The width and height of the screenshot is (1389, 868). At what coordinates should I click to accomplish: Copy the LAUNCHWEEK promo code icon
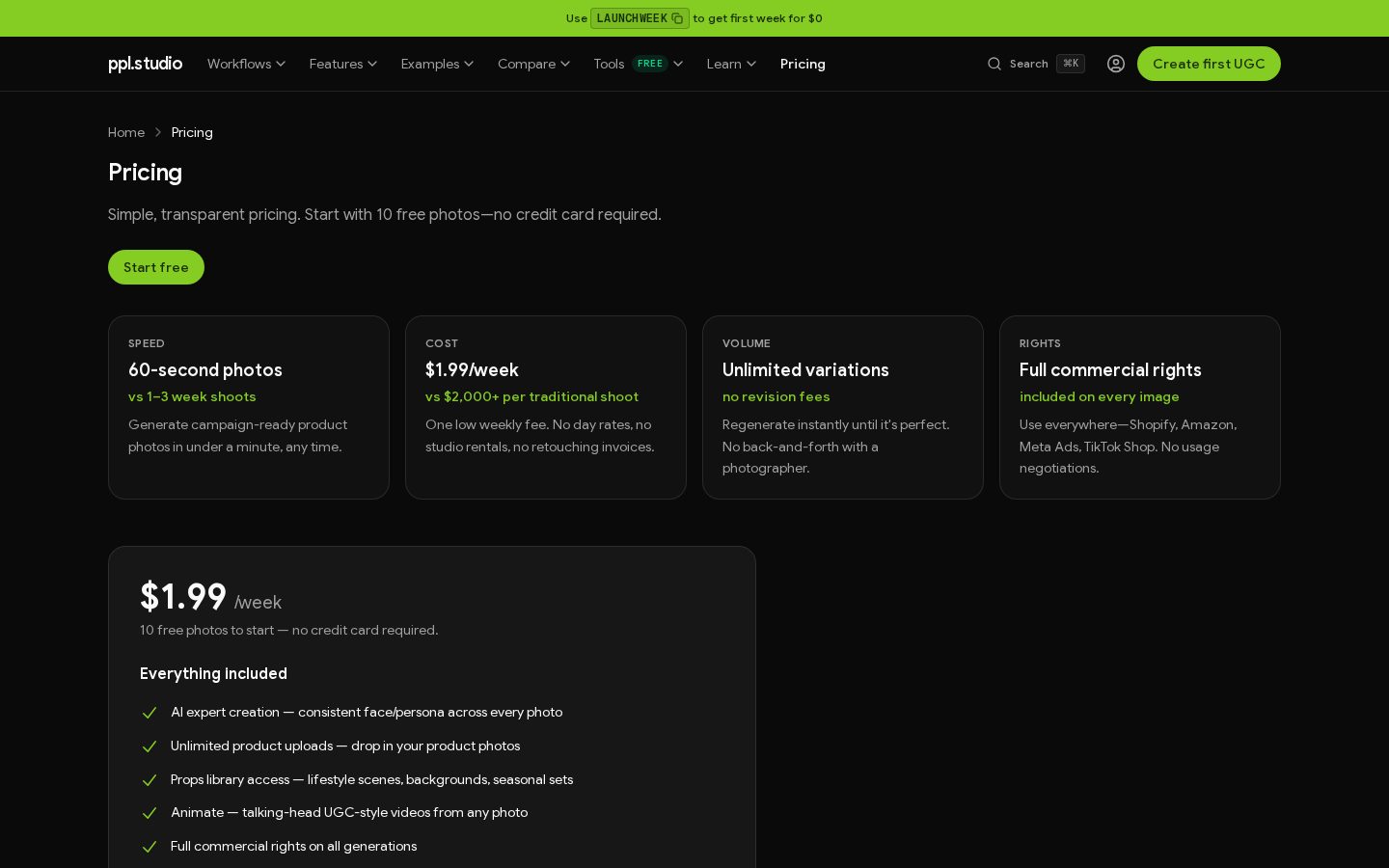(x=677, y=18)
